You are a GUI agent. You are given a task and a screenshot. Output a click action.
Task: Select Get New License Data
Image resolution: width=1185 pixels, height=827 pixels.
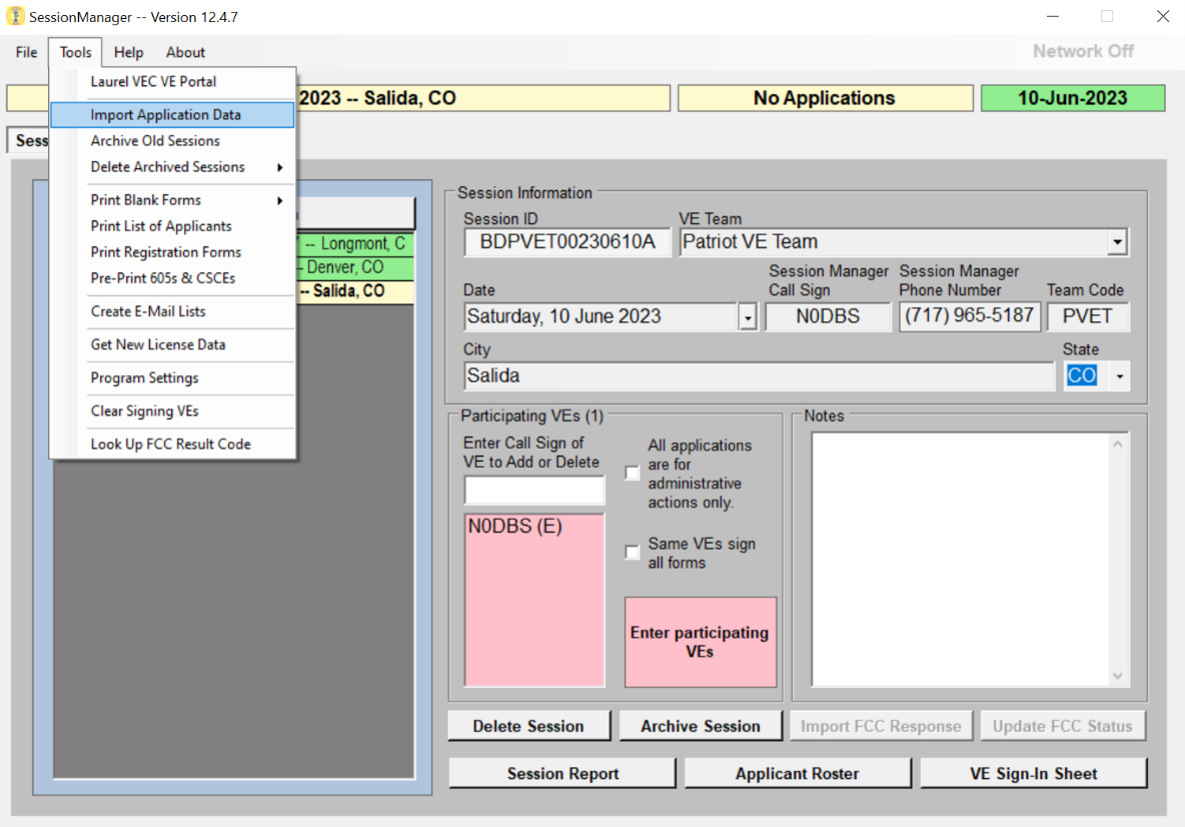click(172, 345)
